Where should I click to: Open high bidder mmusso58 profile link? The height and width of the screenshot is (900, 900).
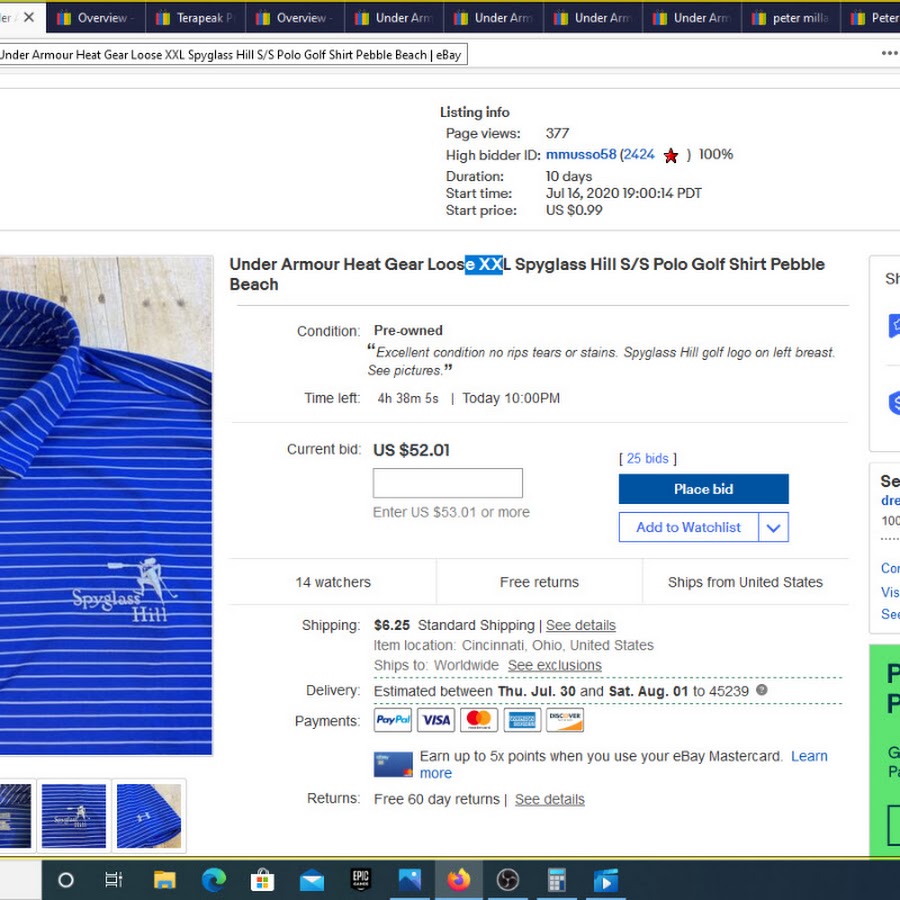pyautogui.click(x=581, y=154)
